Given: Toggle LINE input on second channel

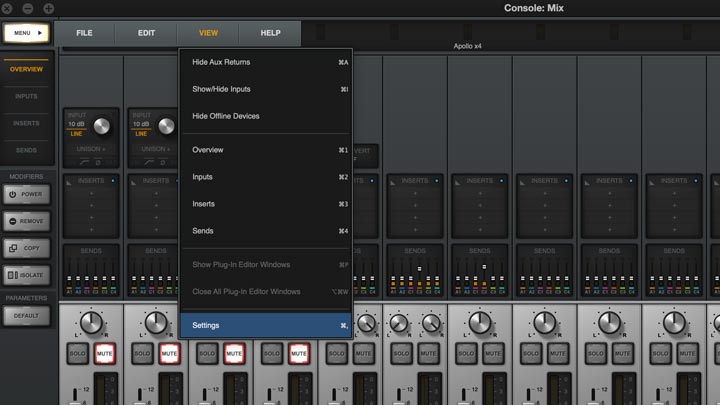Looking at the screenshot, I should pyautogui.click(x=141, y=134).
